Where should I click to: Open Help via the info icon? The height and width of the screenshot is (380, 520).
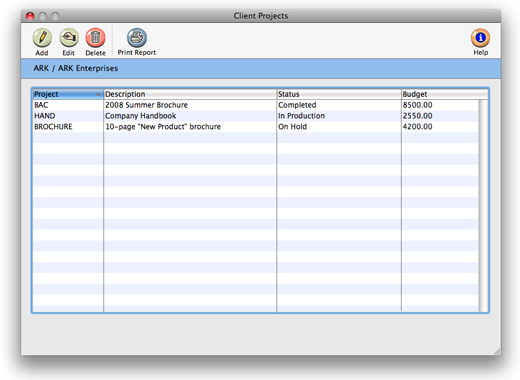pos(480,38)
